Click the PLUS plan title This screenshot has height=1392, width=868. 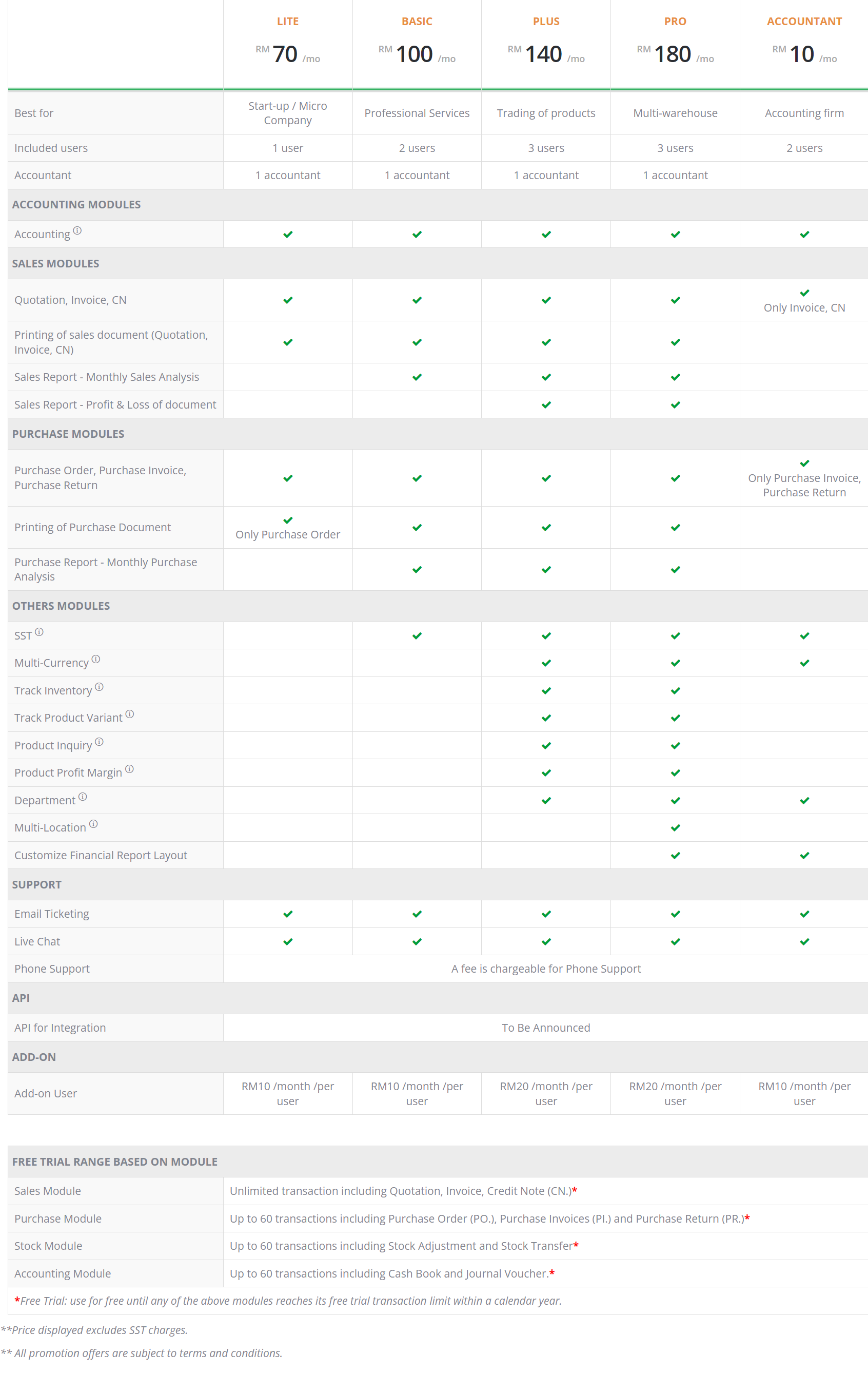tap(546, 21)
